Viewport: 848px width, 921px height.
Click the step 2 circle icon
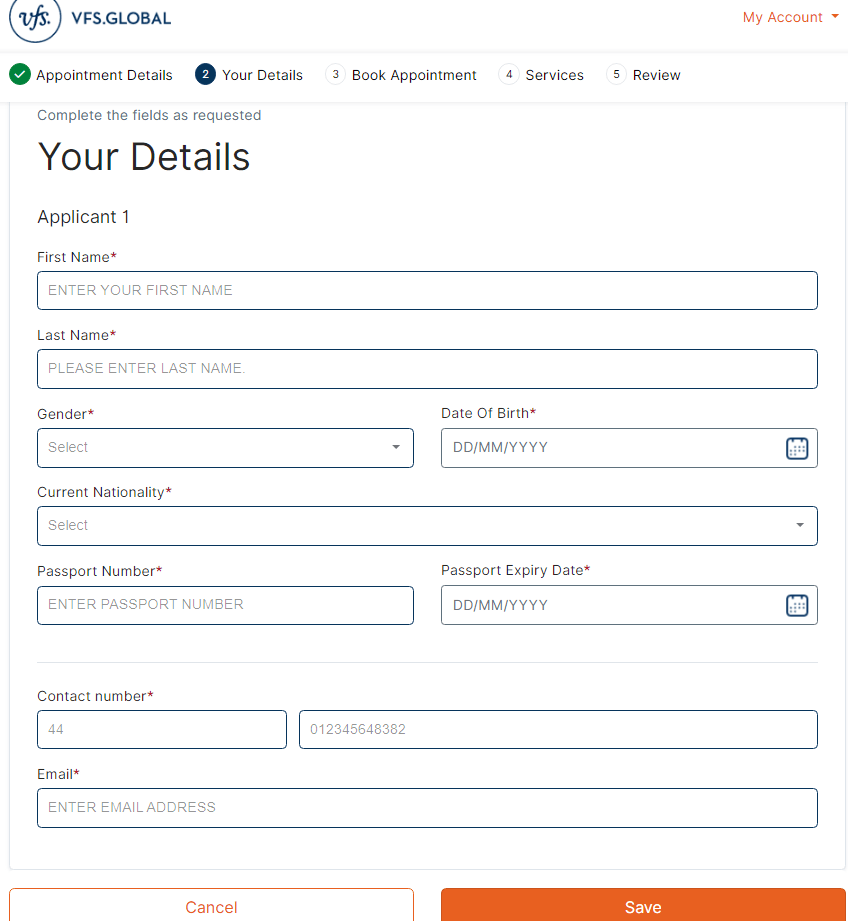click(205, 75)
